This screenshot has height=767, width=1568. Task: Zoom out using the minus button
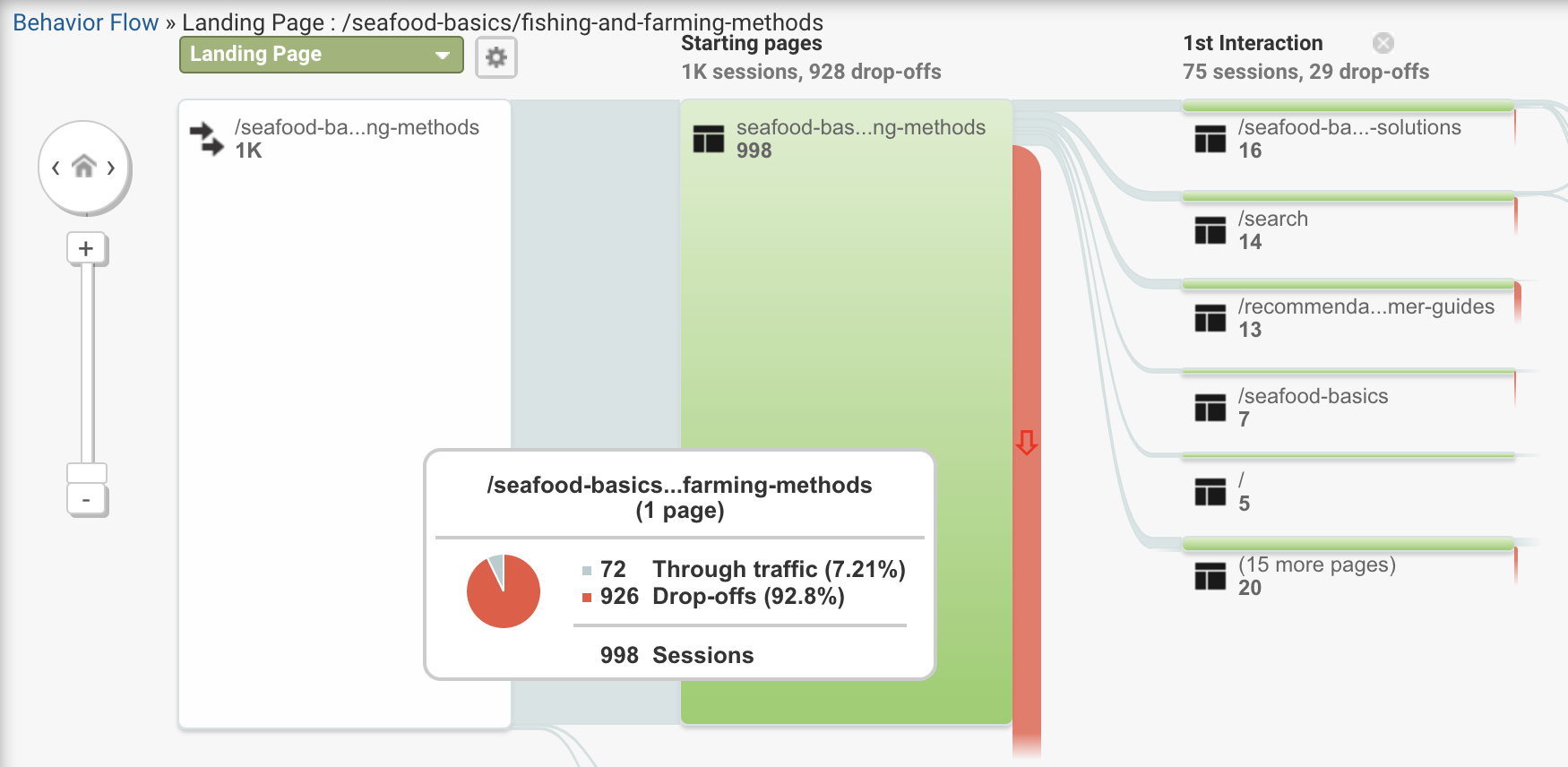click(x=86, y=499)
